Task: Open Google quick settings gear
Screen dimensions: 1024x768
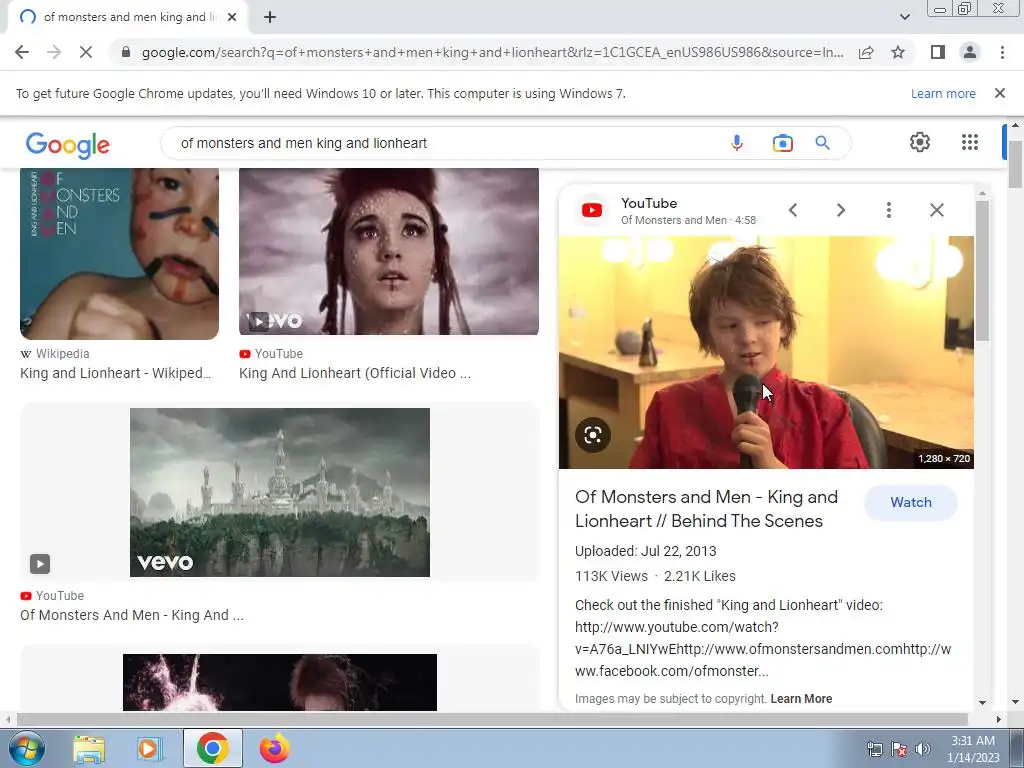Action: [920, 142]
